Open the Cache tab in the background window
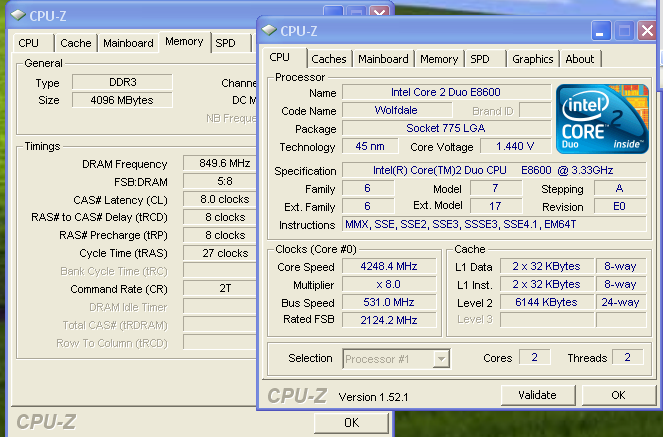This screenshot has height=437, width=663. (x=76, y=43)
